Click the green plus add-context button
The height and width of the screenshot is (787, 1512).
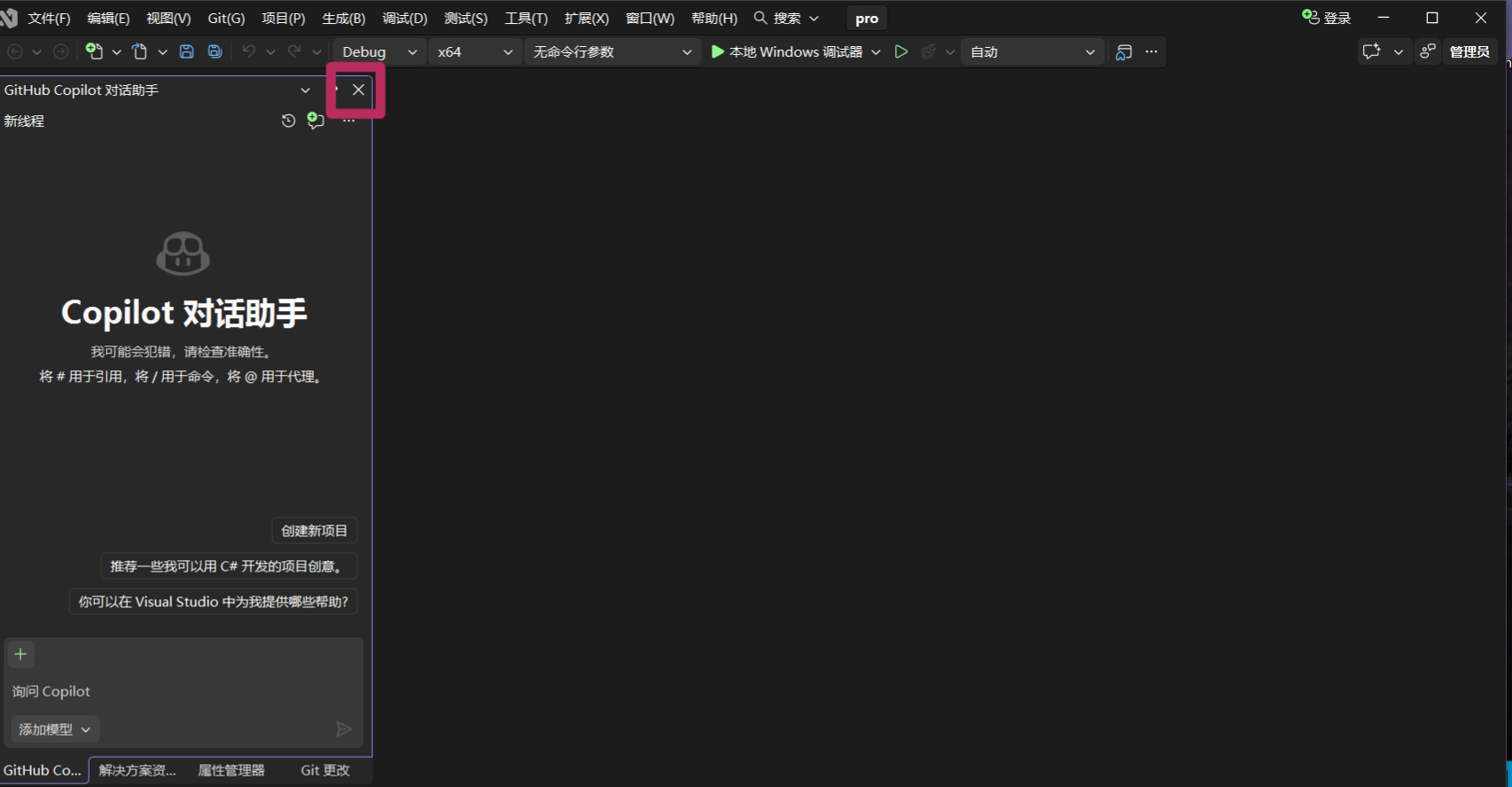click(x=20, y=654)
